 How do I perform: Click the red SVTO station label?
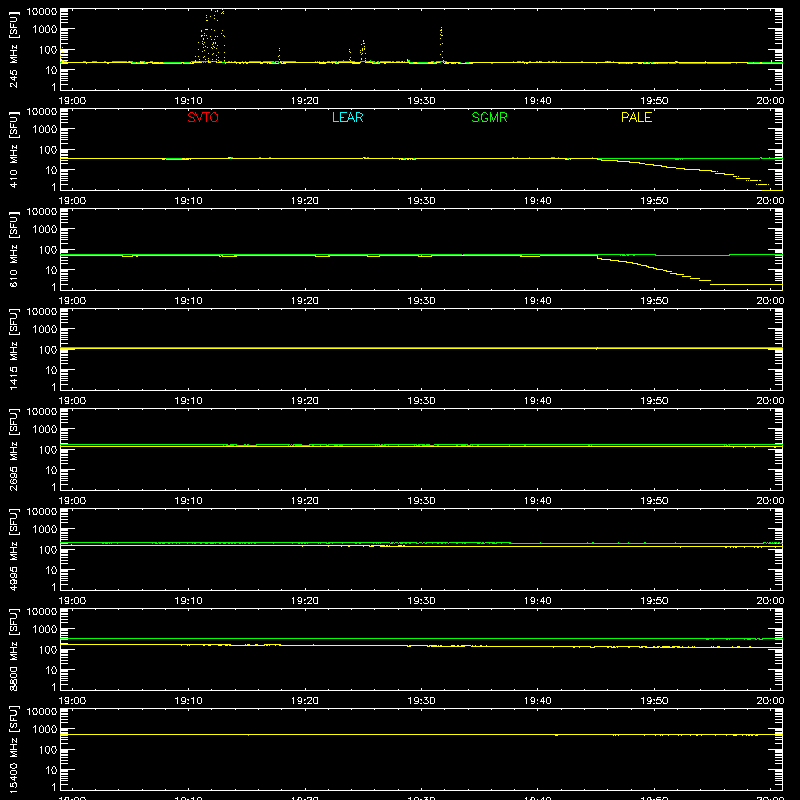(203, 117)
